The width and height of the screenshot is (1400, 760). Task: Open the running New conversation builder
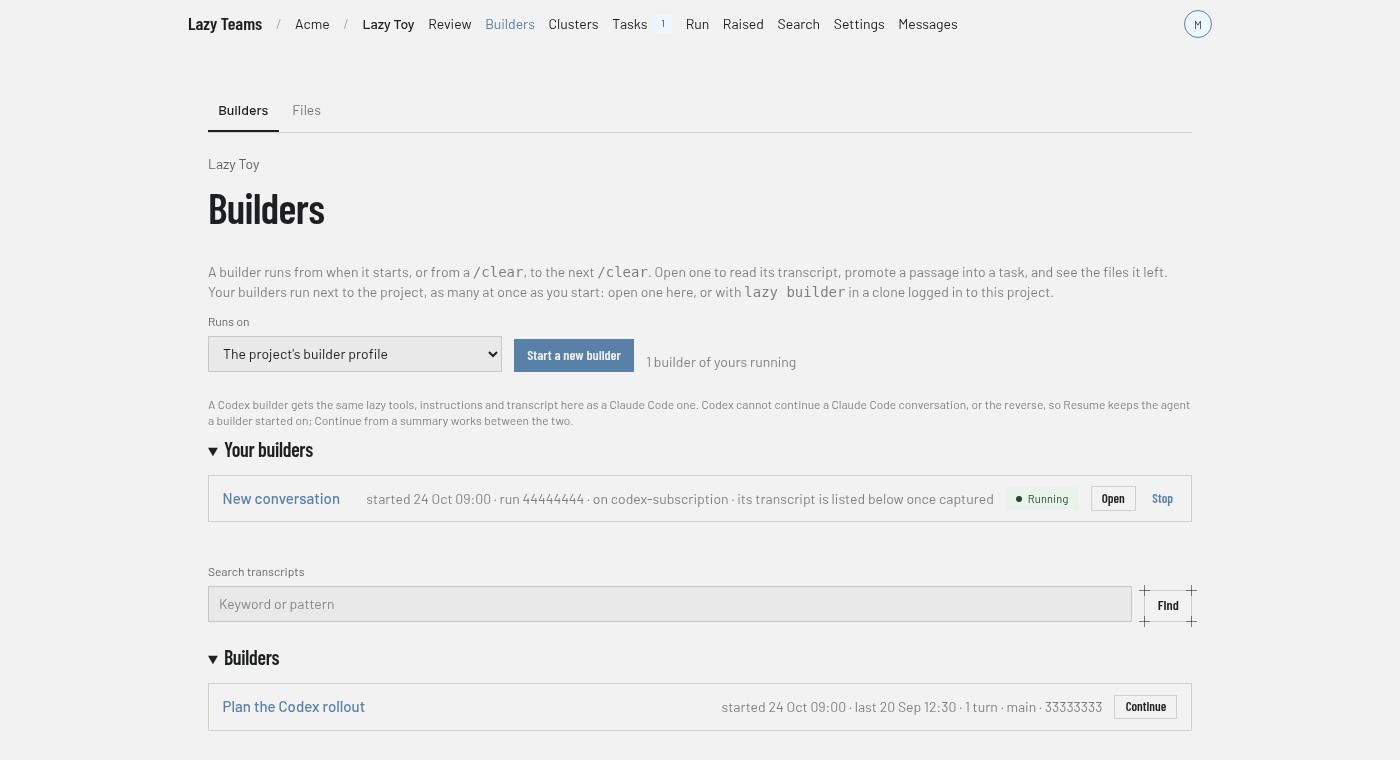tap(1113, 499)
